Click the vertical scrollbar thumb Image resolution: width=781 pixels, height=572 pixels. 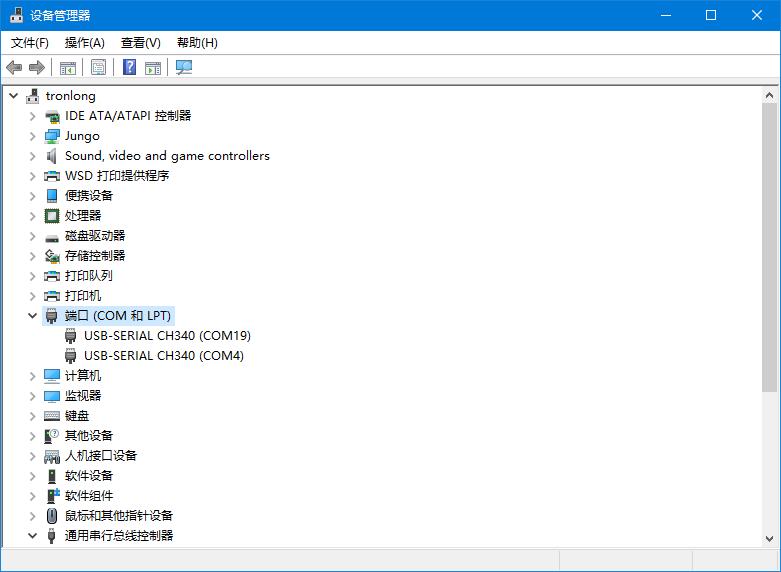tap(769, 247)
